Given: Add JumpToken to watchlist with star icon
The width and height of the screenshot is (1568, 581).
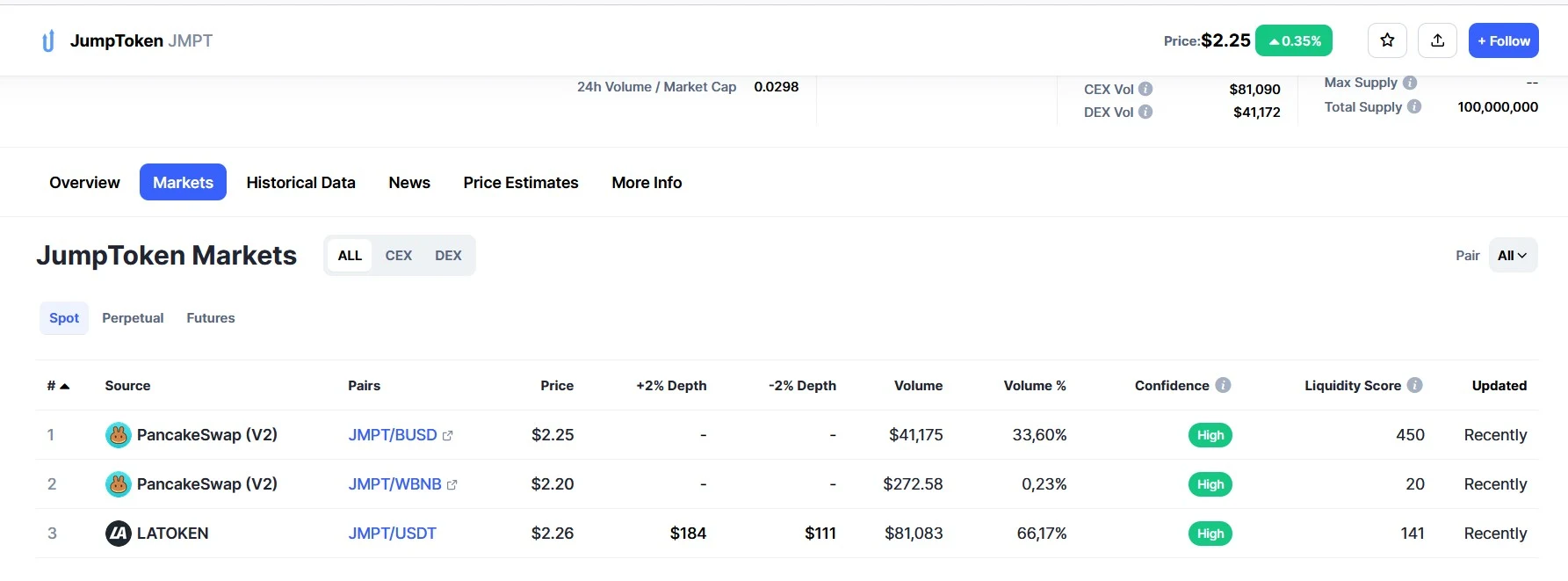Looking at the screenshot, I should [1387, 40].
